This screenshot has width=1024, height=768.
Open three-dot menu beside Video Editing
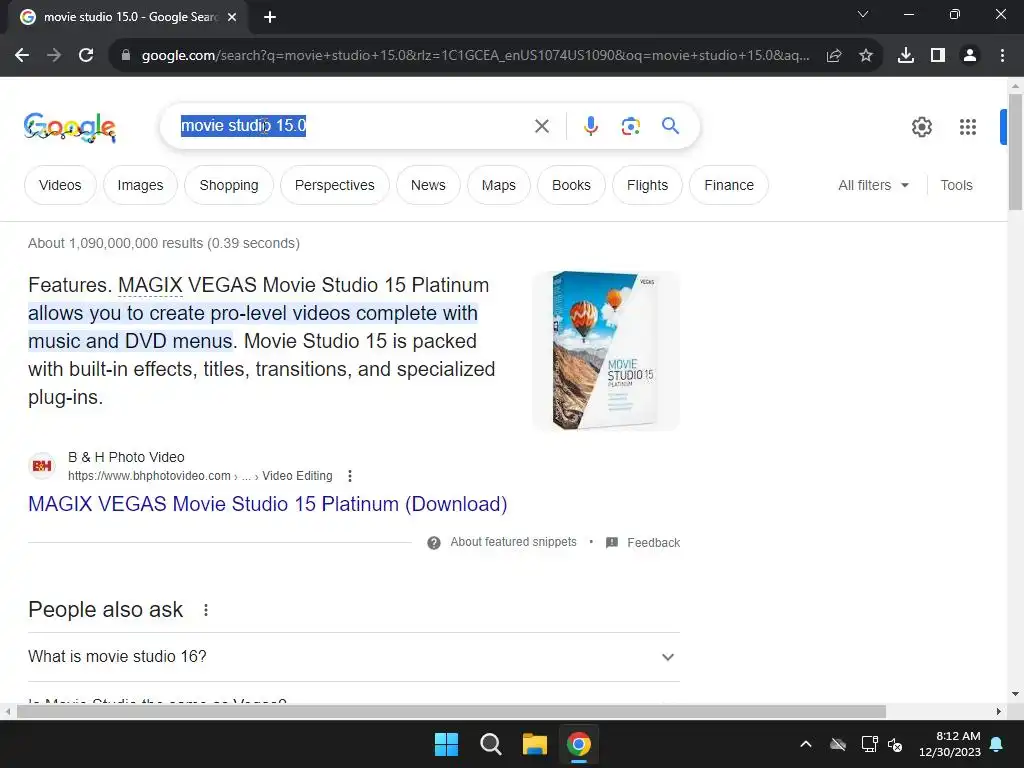click(x=350, y=476)
